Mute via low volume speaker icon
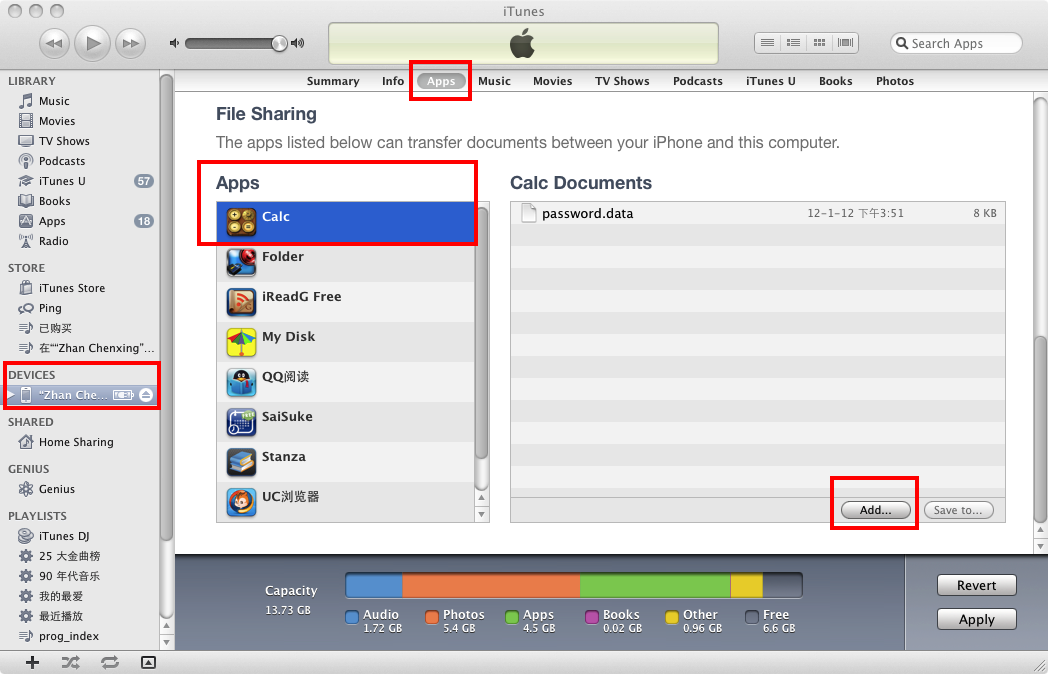Image resolution: width=1048 pixels, height=674 pixels. click(x=174, y=43)
